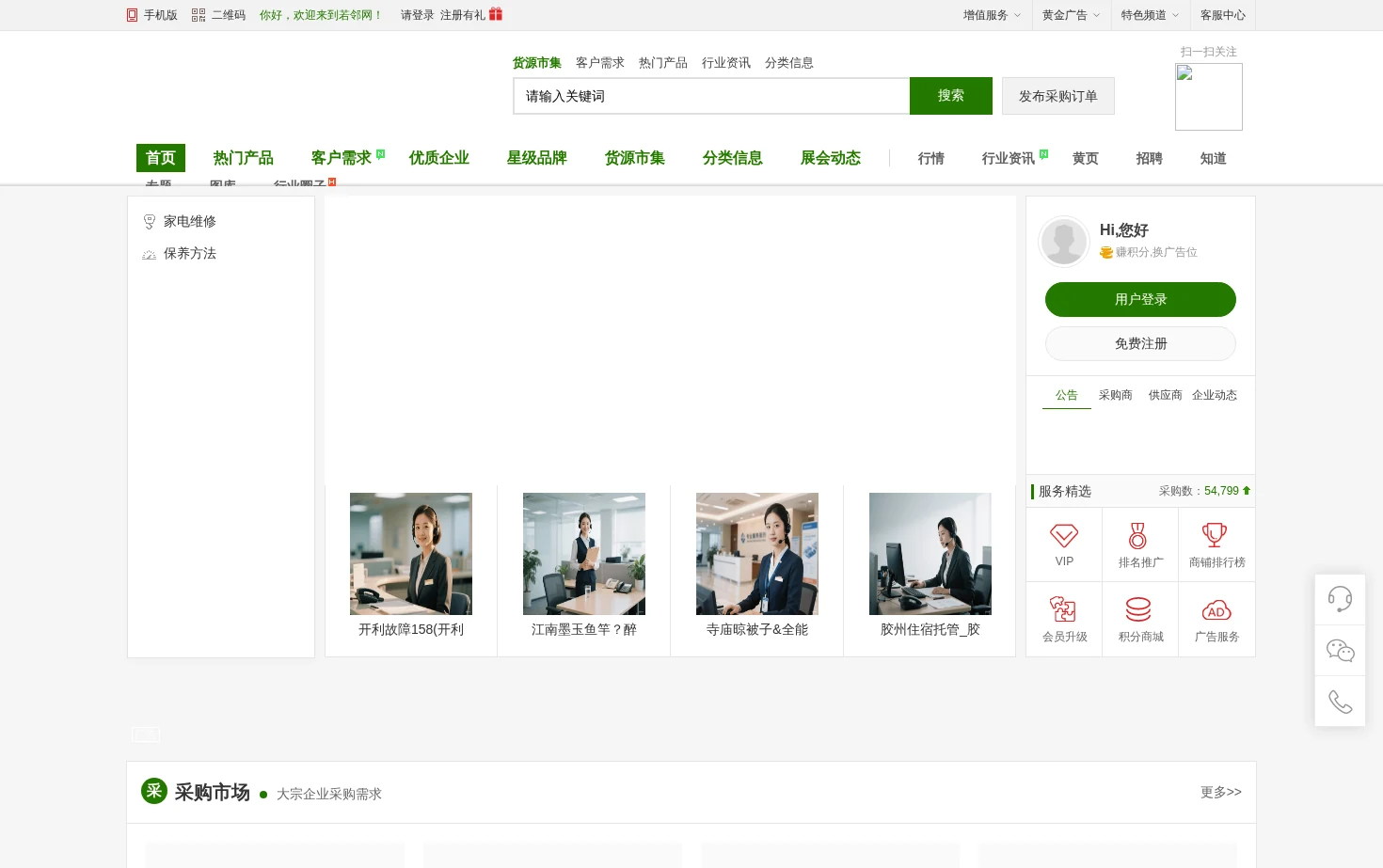Open the 广告服务 AD cloud icon
Image resolution: width=1383 pixels, height=868 pixels.
pos(1216,610)
